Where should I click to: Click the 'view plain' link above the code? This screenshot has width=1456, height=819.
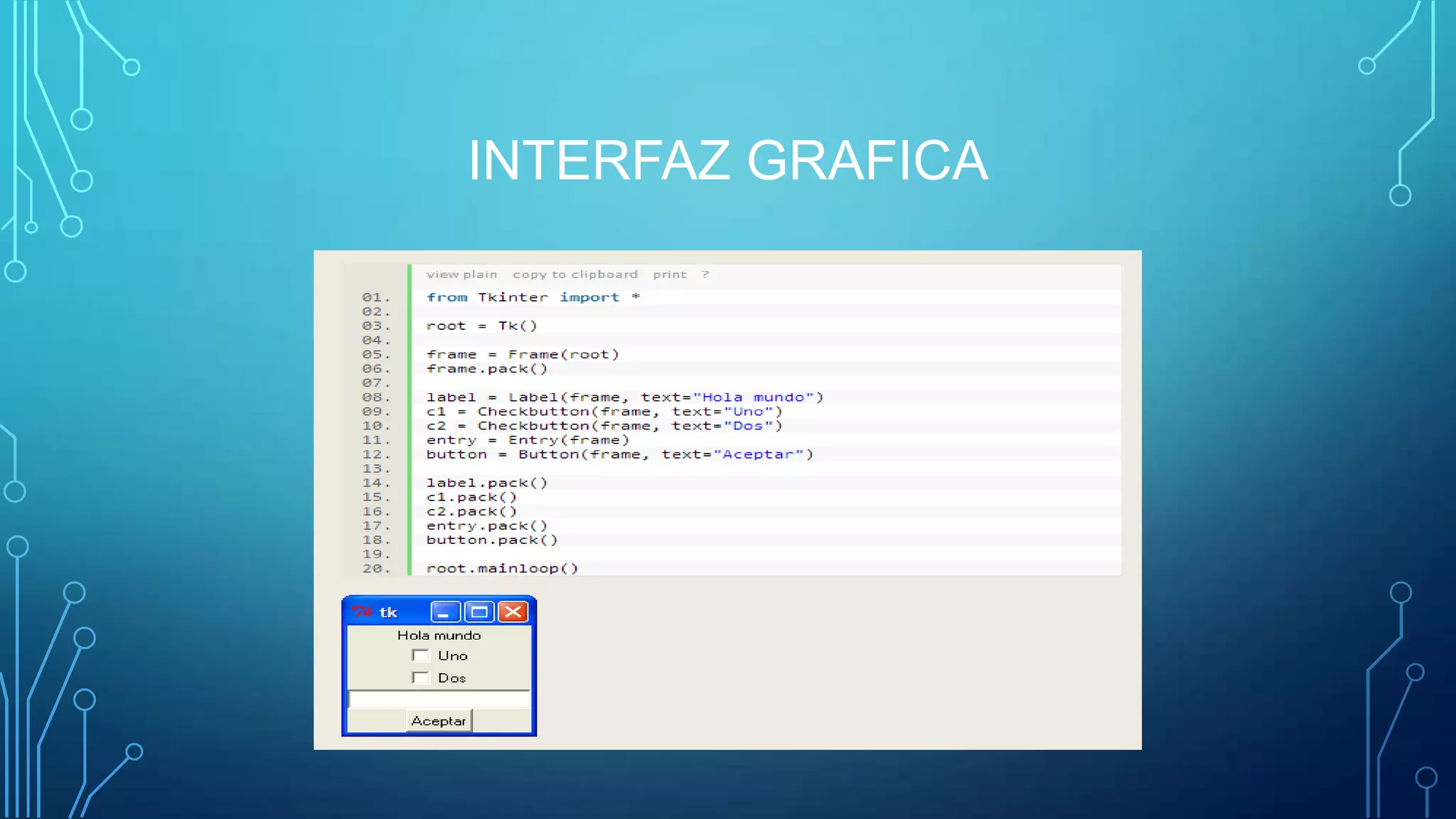click(x=461, y=274)
